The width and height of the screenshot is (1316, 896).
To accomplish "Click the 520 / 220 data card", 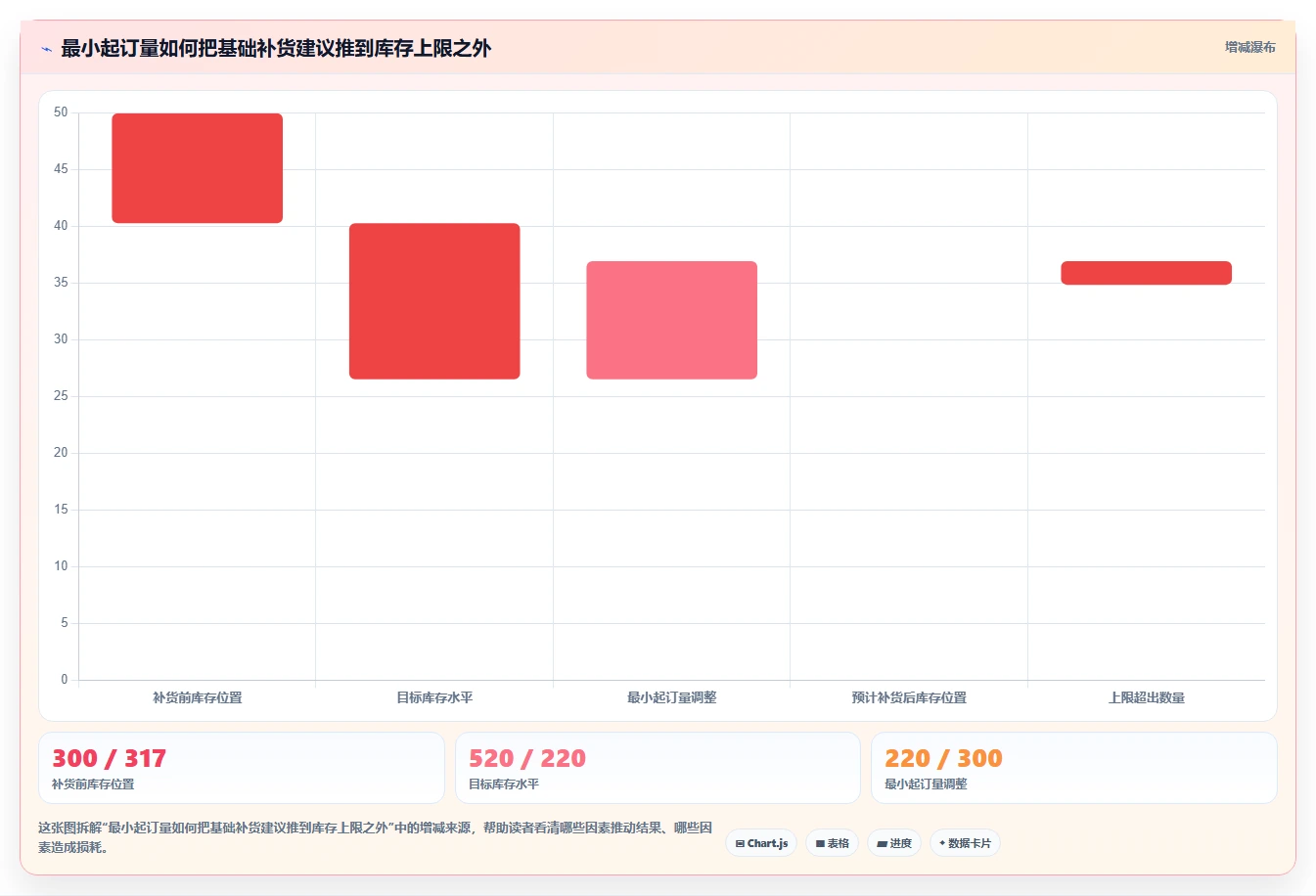I will pyautogui.click(x=658, y=768).
